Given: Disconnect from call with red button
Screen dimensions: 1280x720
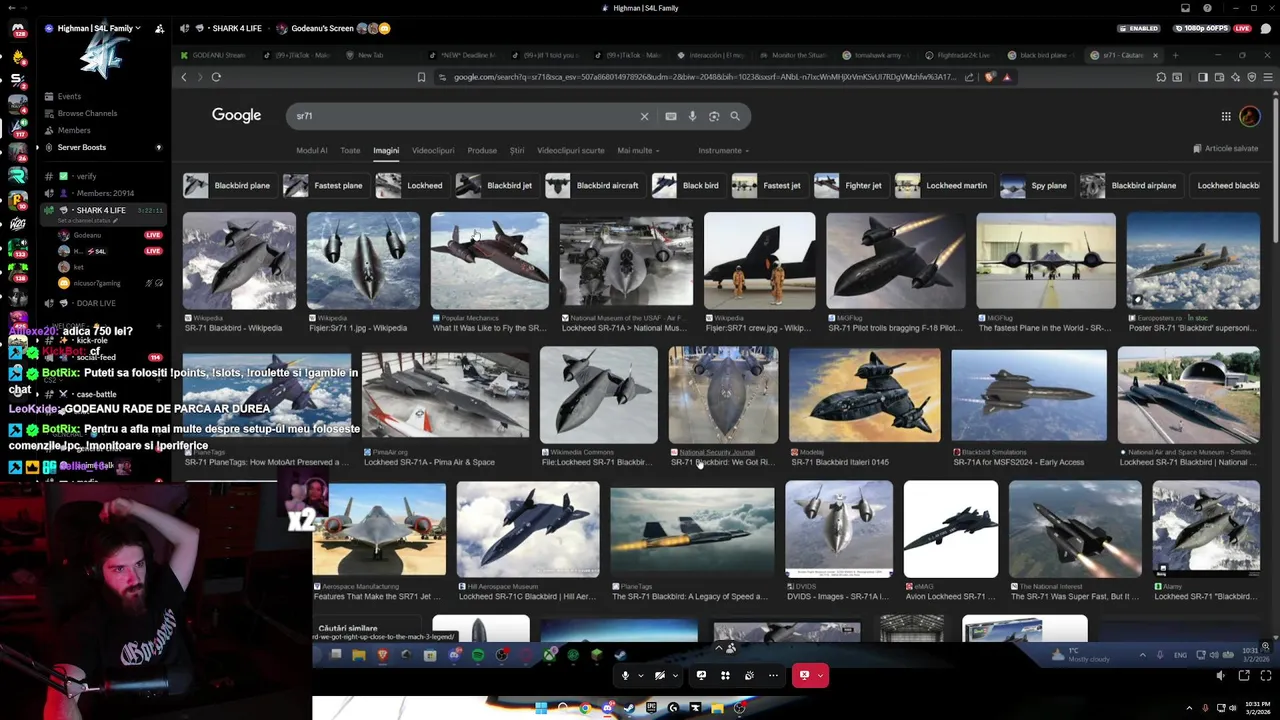Looking at the screenshot, I should [x=804, y=675].
